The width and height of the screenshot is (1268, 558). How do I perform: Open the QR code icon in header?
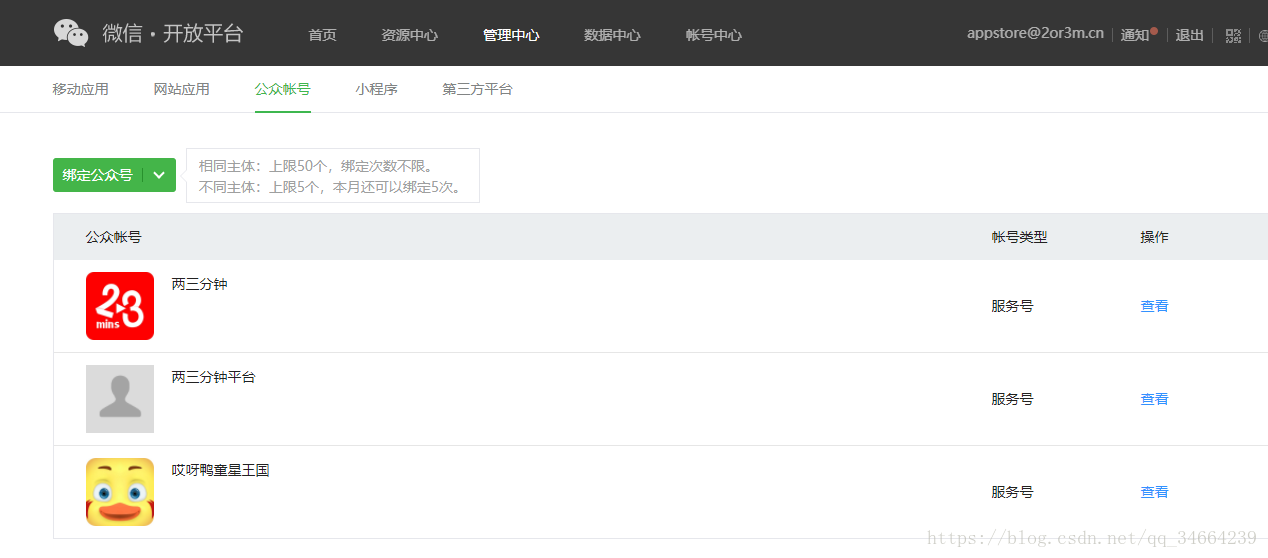click(x=1233, y=35)
